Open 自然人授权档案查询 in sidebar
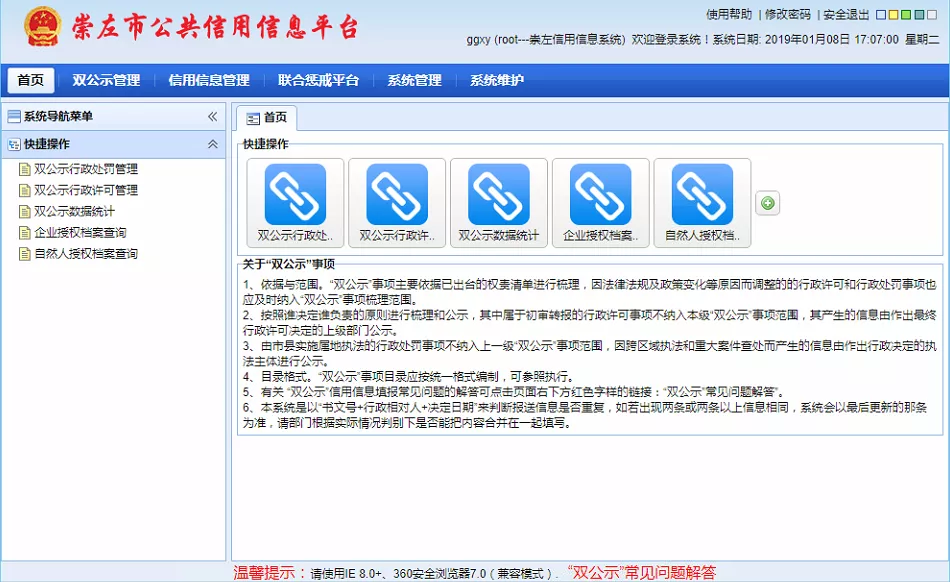 click(x=86, y=254)
